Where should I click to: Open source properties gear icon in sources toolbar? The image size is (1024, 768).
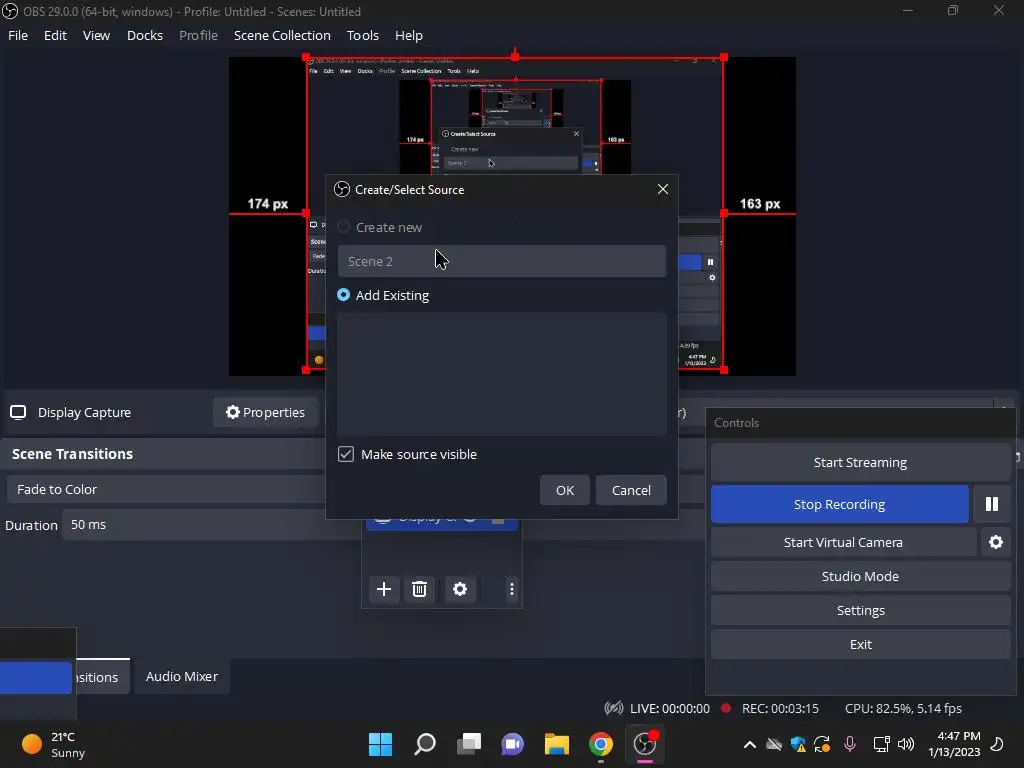[x=460, y=589]
